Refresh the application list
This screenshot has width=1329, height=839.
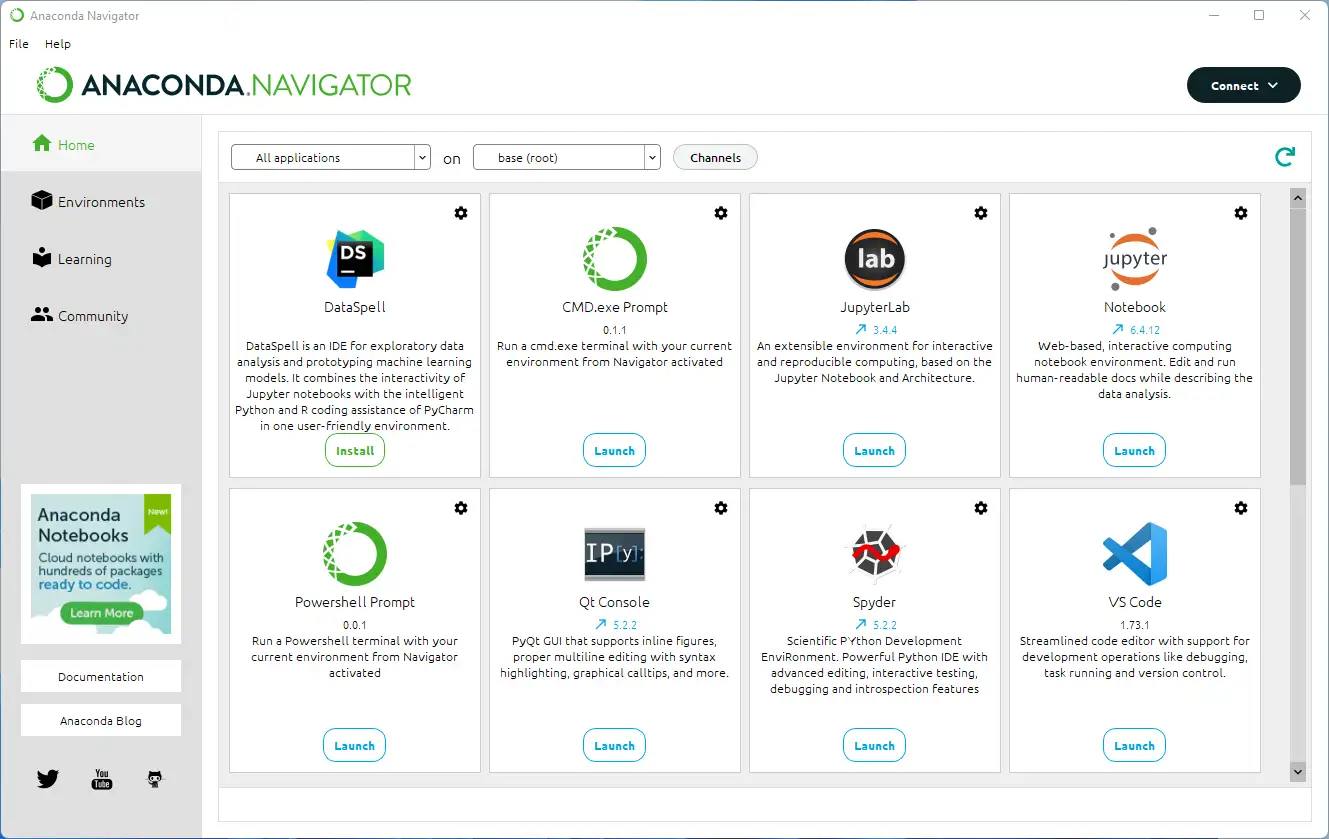point(1285,156)
